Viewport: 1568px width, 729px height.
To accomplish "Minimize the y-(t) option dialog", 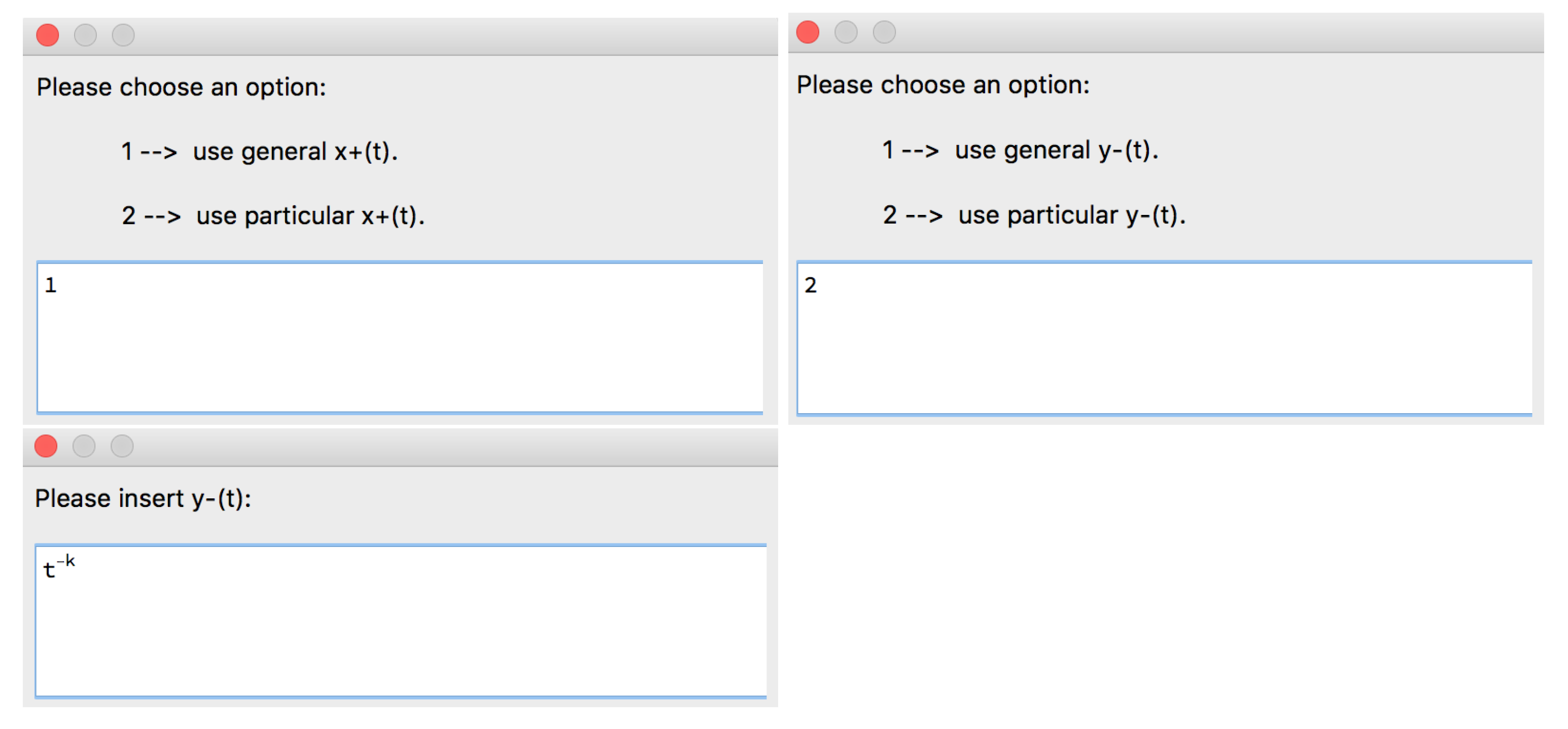I will click(846, 32).
